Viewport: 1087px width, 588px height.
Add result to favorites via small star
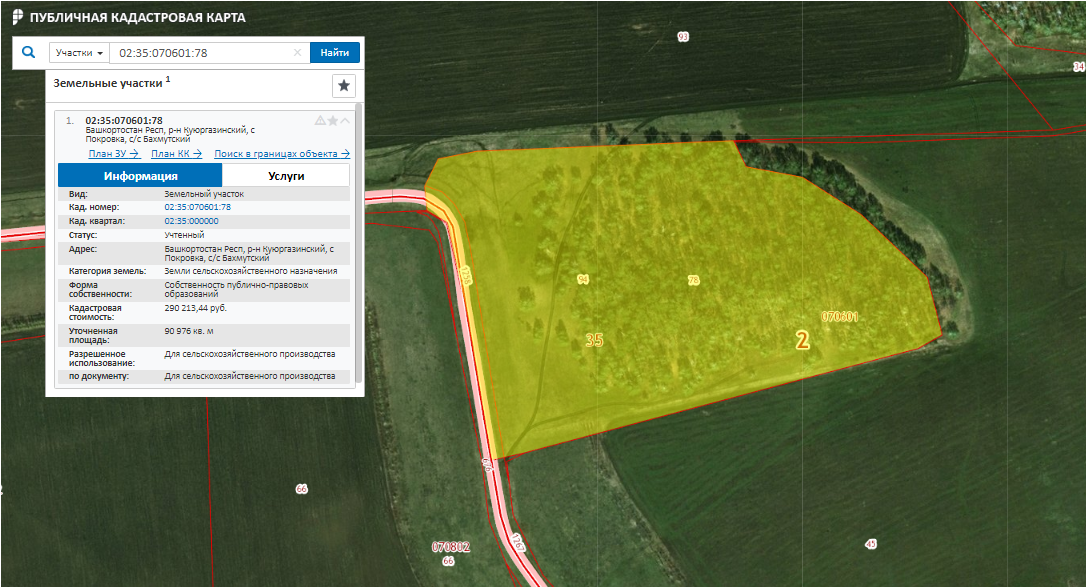tap(333, 120)
